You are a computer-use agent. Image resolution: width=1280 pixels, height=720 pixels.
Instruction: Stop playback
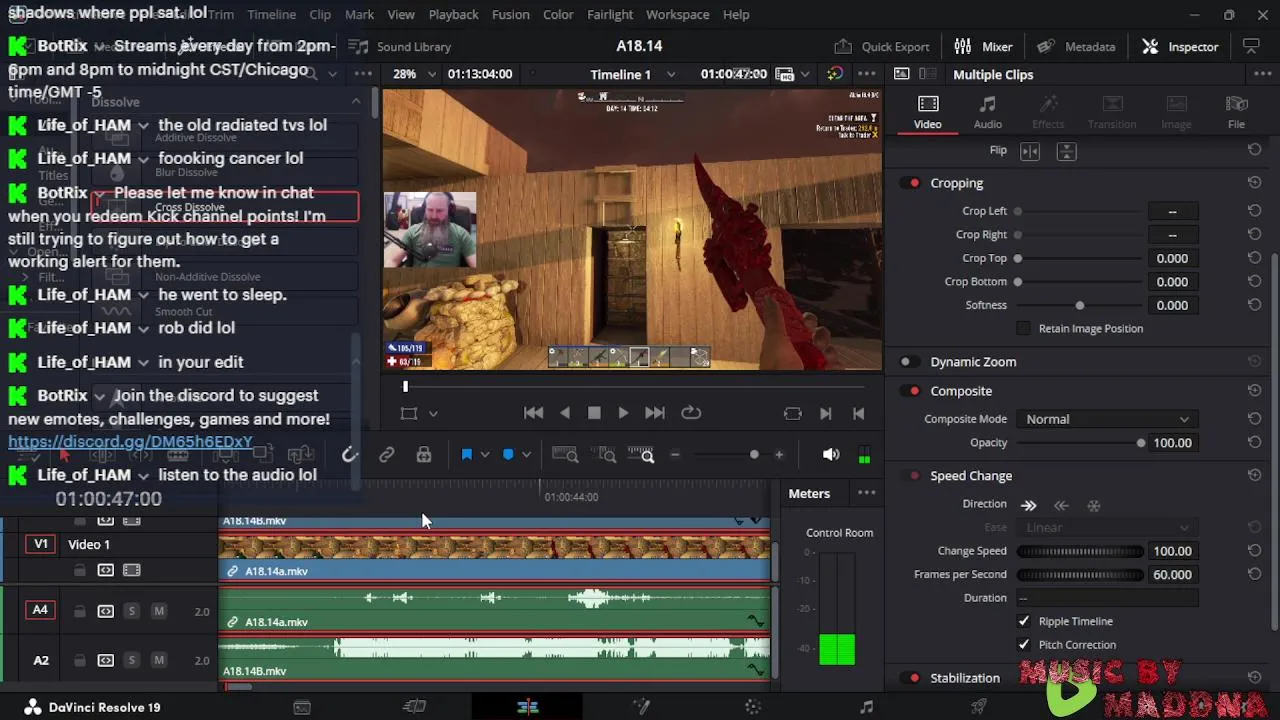pos(594,413)
